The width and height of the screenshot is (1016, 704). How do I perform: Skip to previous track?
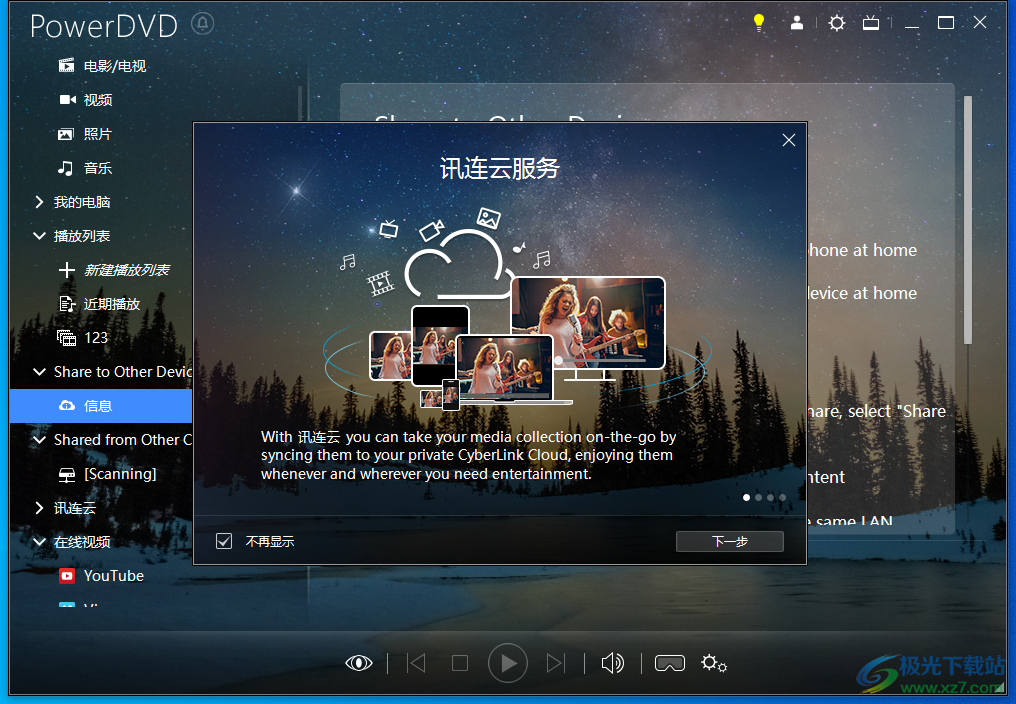(416, 663)
